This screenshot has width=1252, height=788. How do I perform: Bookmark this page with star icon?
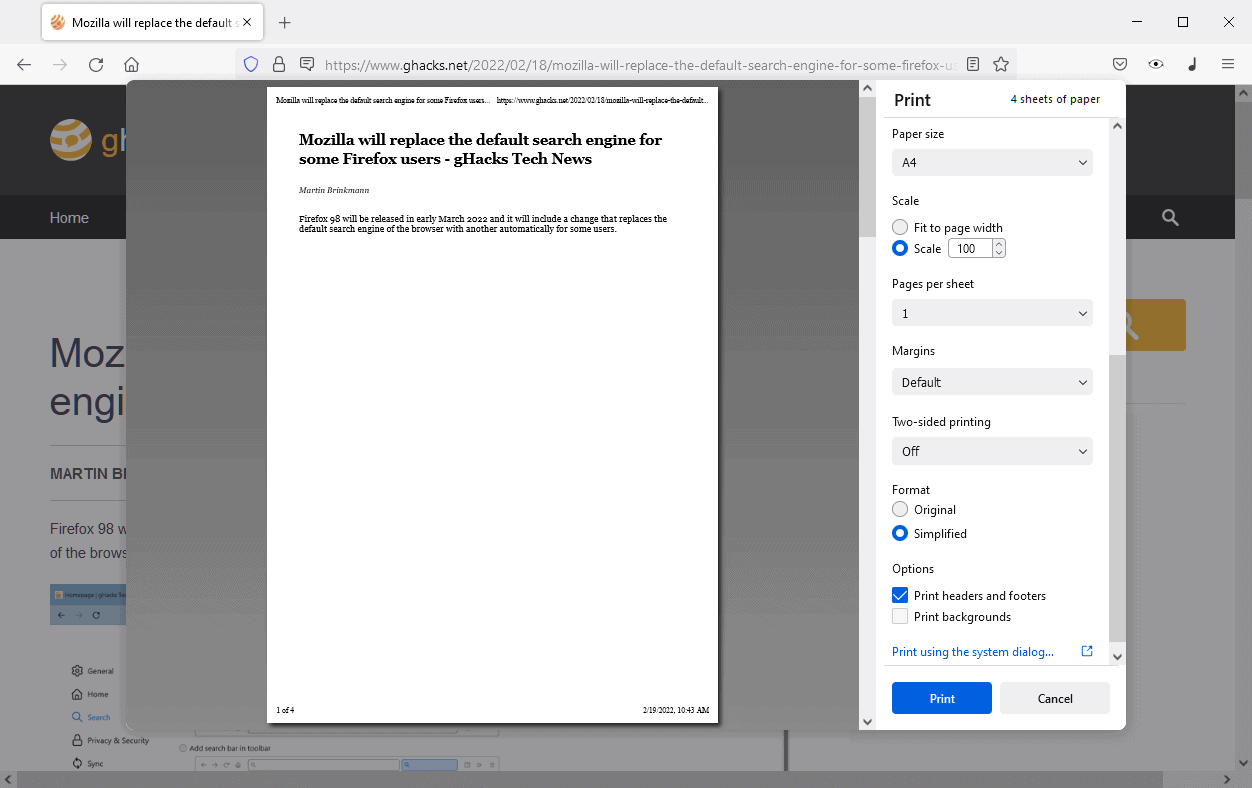[x=1000, y=64]
